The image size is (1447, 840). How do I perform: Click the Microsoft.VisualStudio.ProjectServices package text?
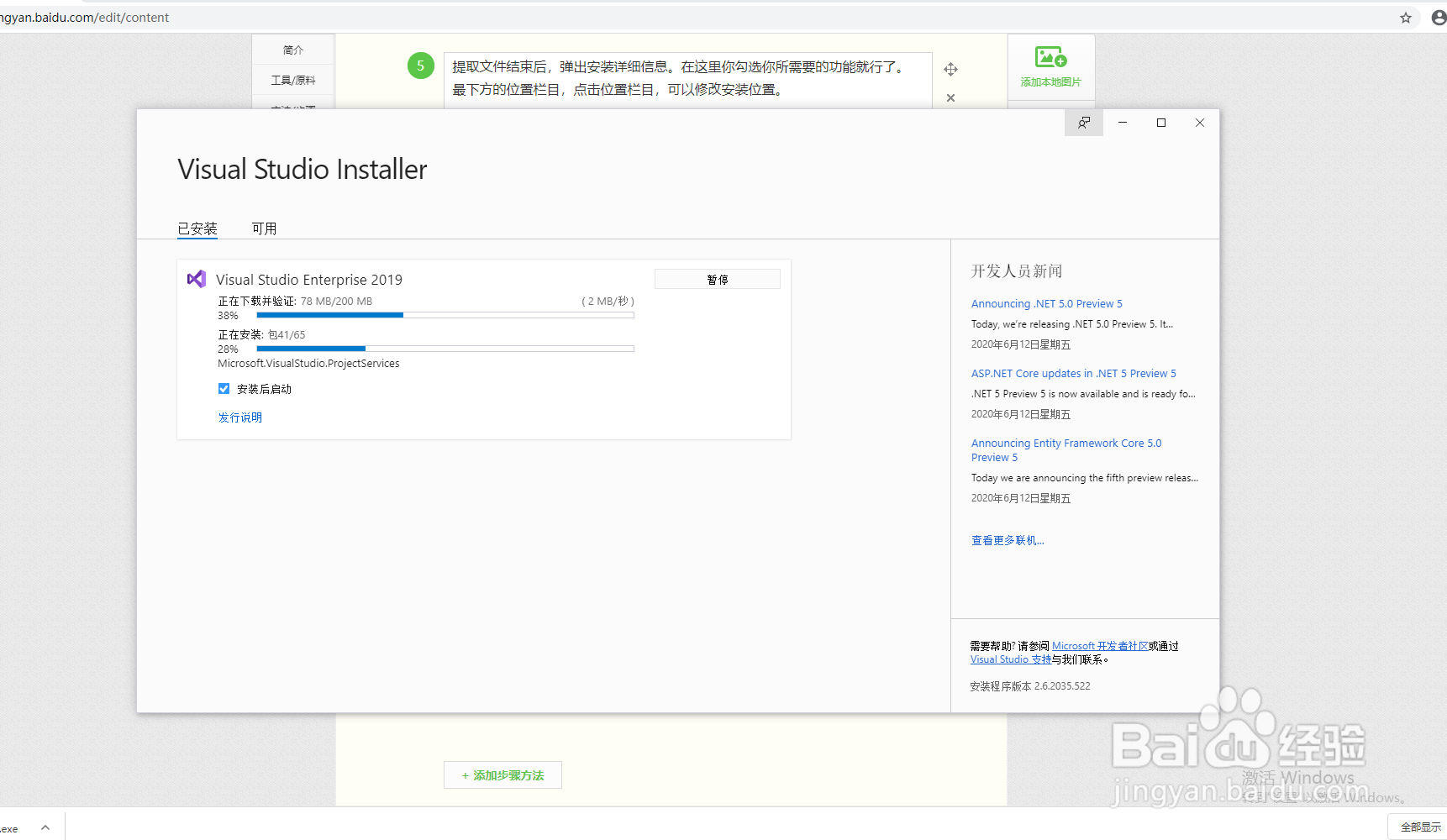[308, 364]
